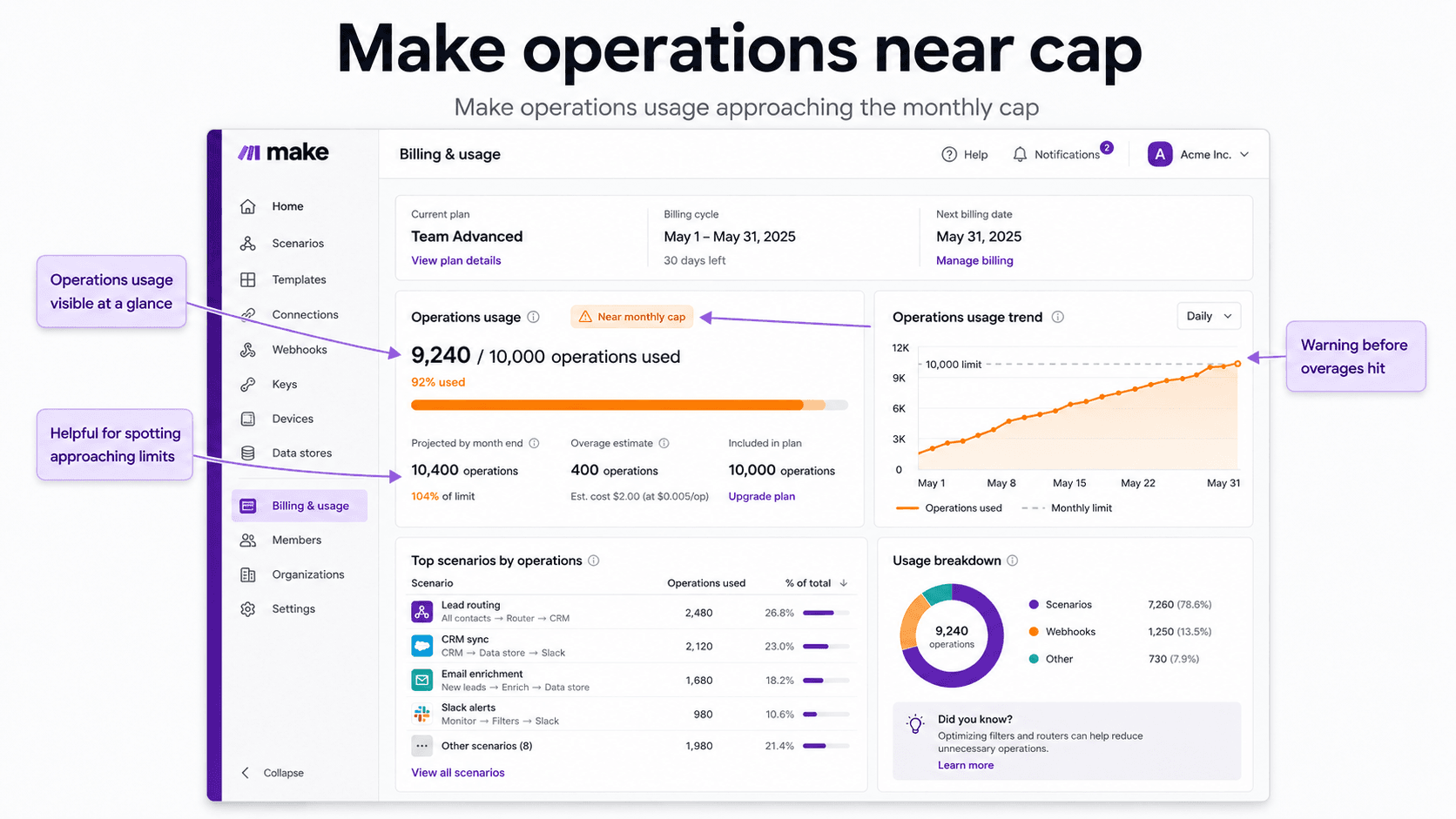Collapse the sidebar navigation
This screenshot has width=1456, height=819.
click(273, 773)
